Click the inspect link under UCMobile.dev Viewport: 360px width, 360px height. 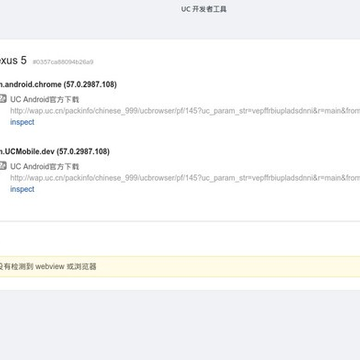22,189
